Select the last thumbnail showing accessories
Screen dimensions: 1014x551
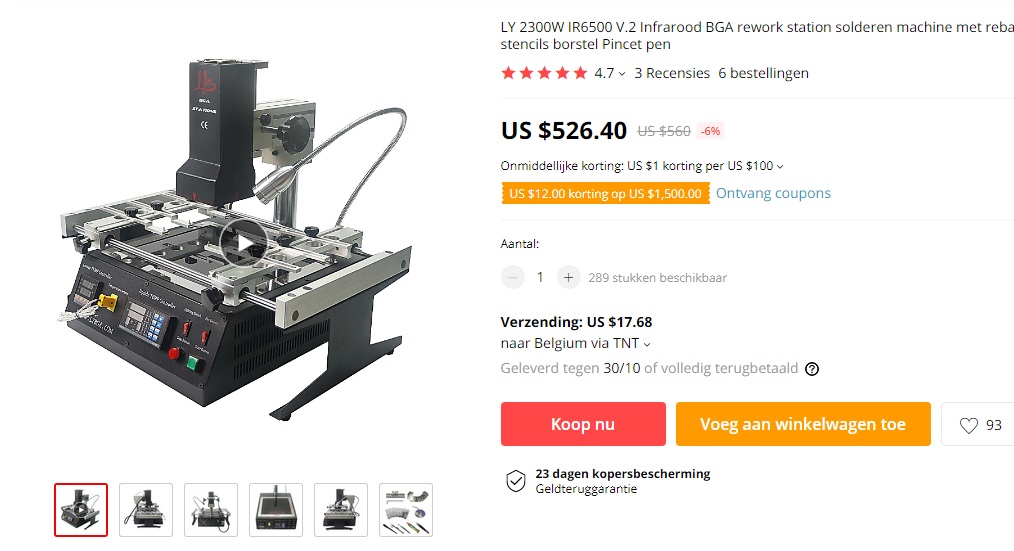[x=406, y=510]
